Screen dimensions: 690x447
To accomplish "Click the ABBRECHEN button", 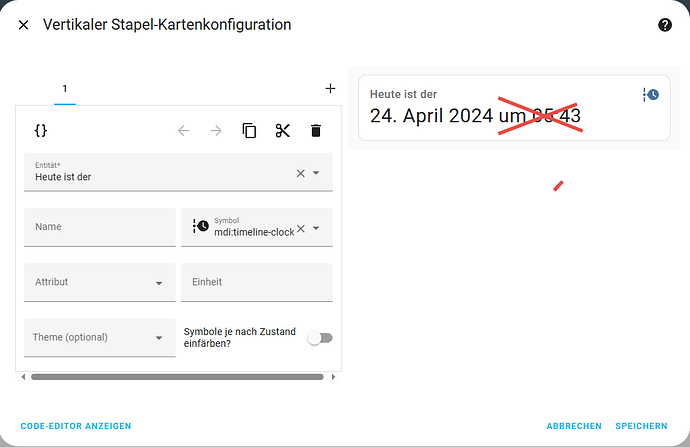I will point(574,426).
